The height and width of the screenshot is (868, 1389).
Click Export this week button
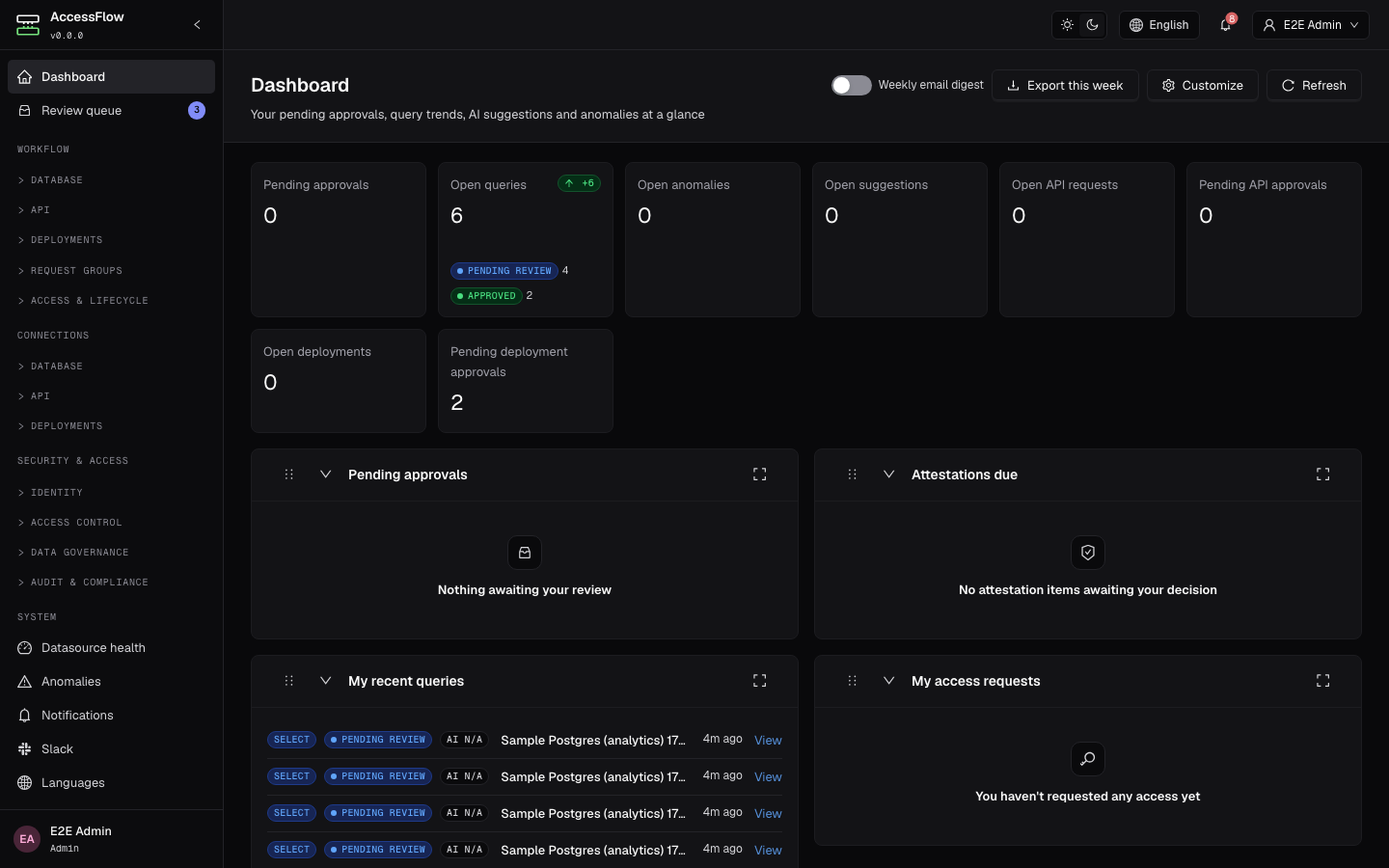[1065, 85]
